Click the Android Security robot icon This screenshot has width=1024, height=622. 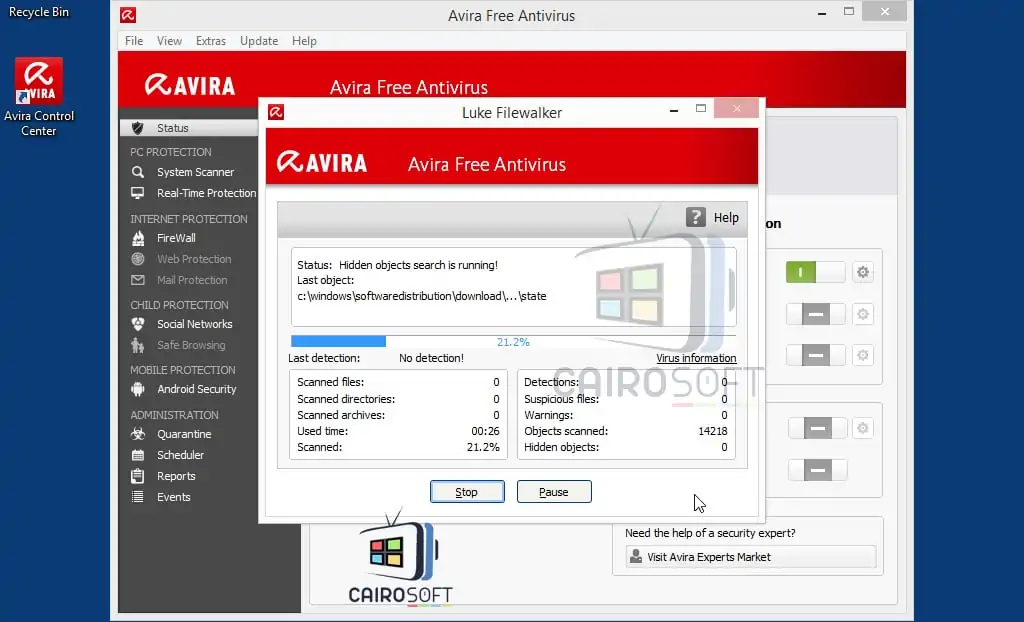coord(138,389)
